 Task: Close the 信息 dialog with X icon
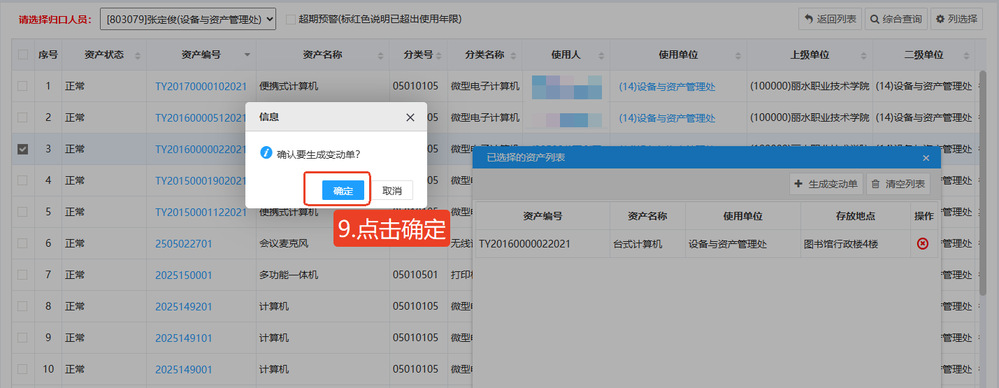click(410, 117)
